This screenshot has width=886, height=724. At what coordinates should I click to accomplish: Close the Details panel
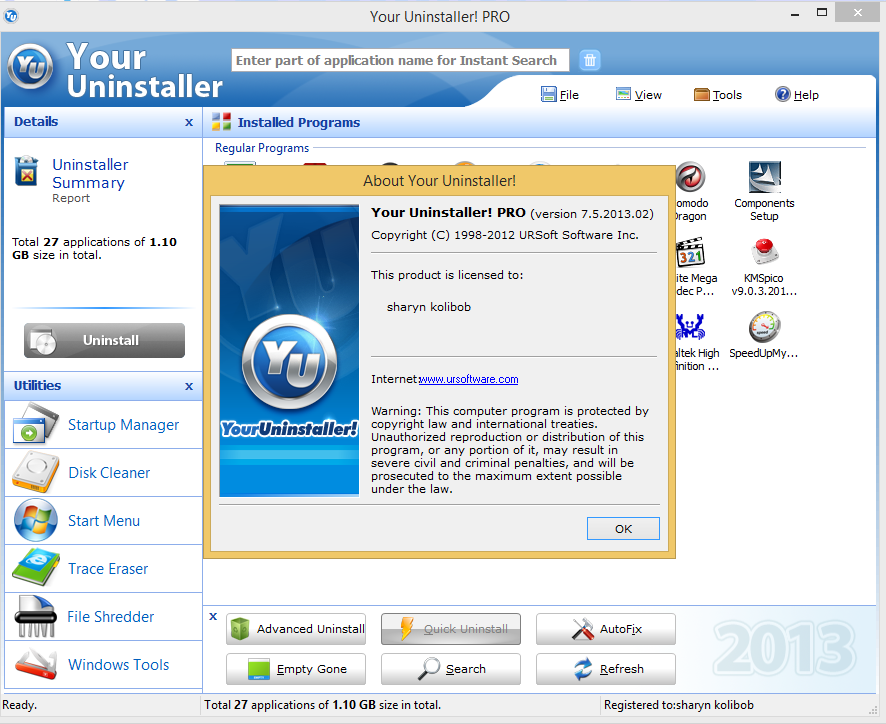coord(189,122)
